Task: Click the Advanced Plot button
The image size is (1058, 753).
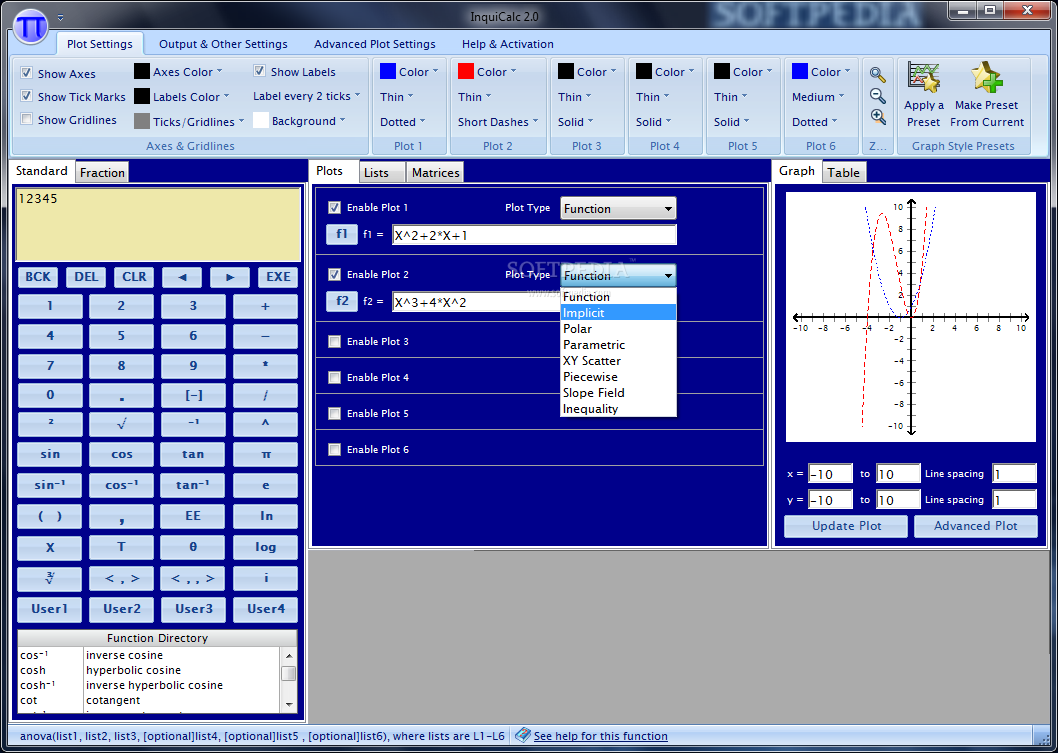Action: coord(976,526)
